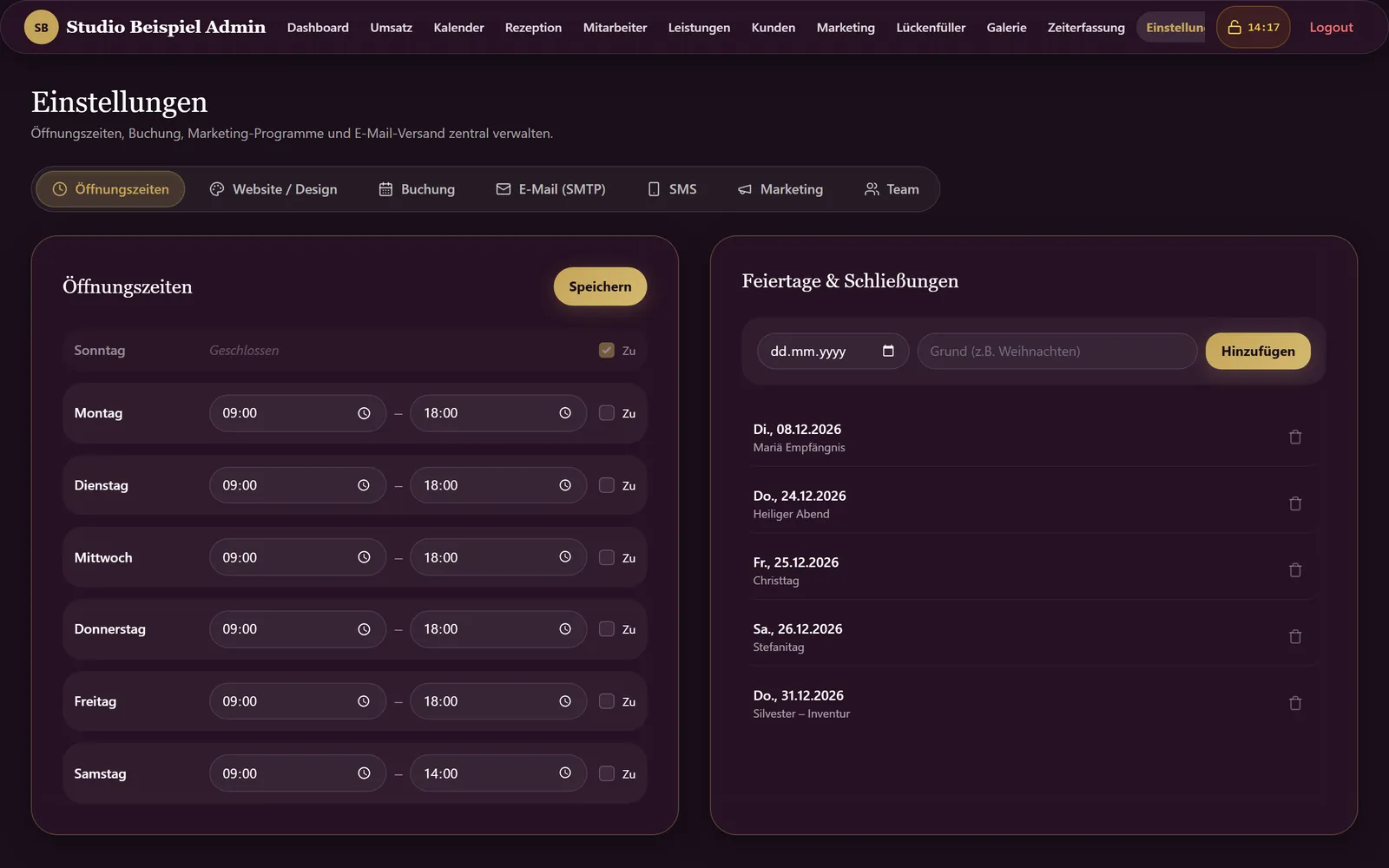Open clock picker for Mittwoch closing time
Screen dimensions: 1389x868
[x=565, y=557]
